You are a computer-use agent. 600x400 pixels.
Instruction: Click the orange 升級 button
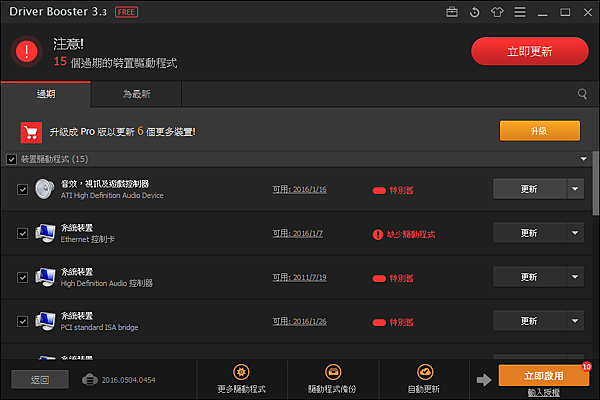point(540,131)
